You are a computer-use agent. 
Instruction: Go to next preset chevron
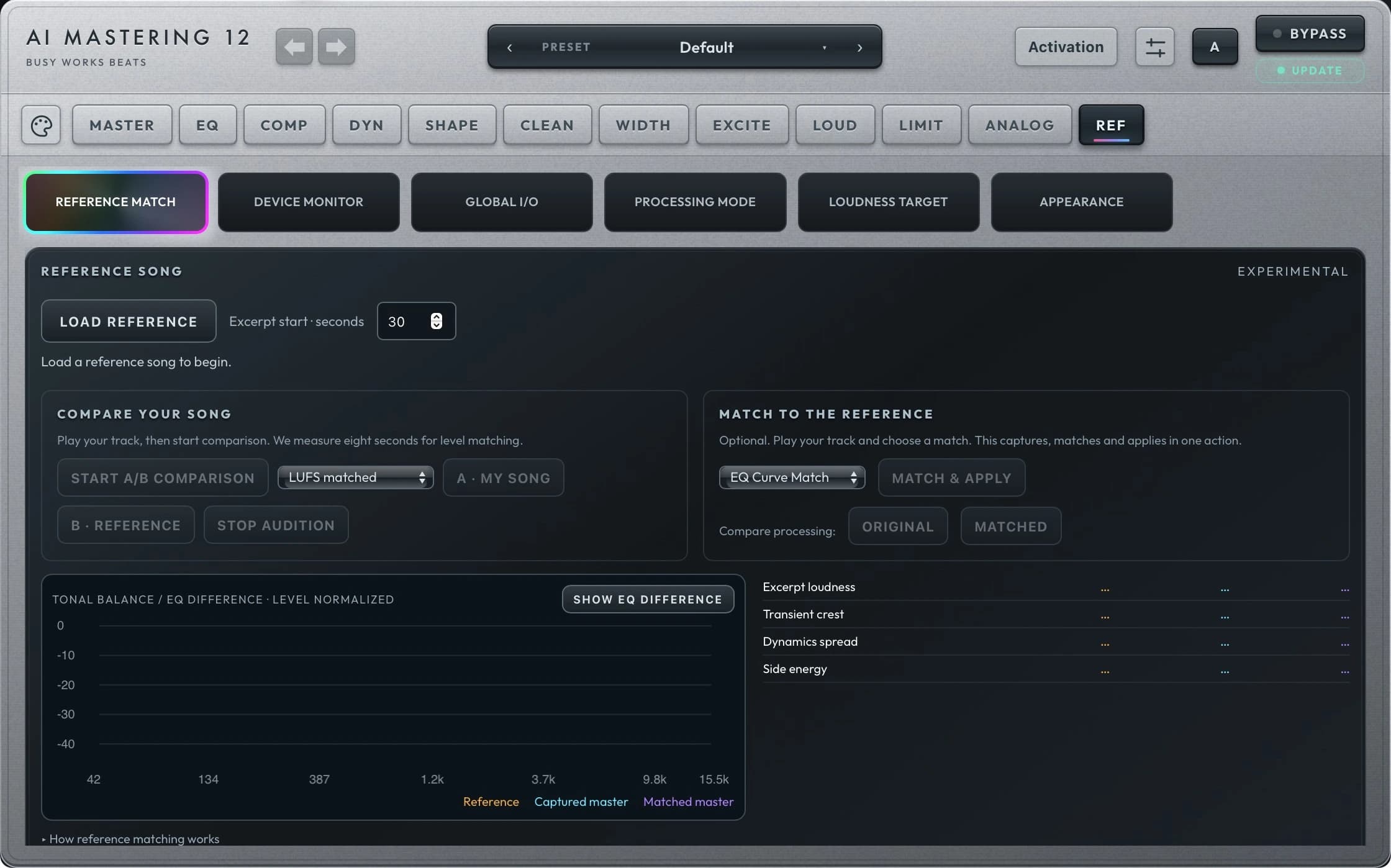point(860,47)
